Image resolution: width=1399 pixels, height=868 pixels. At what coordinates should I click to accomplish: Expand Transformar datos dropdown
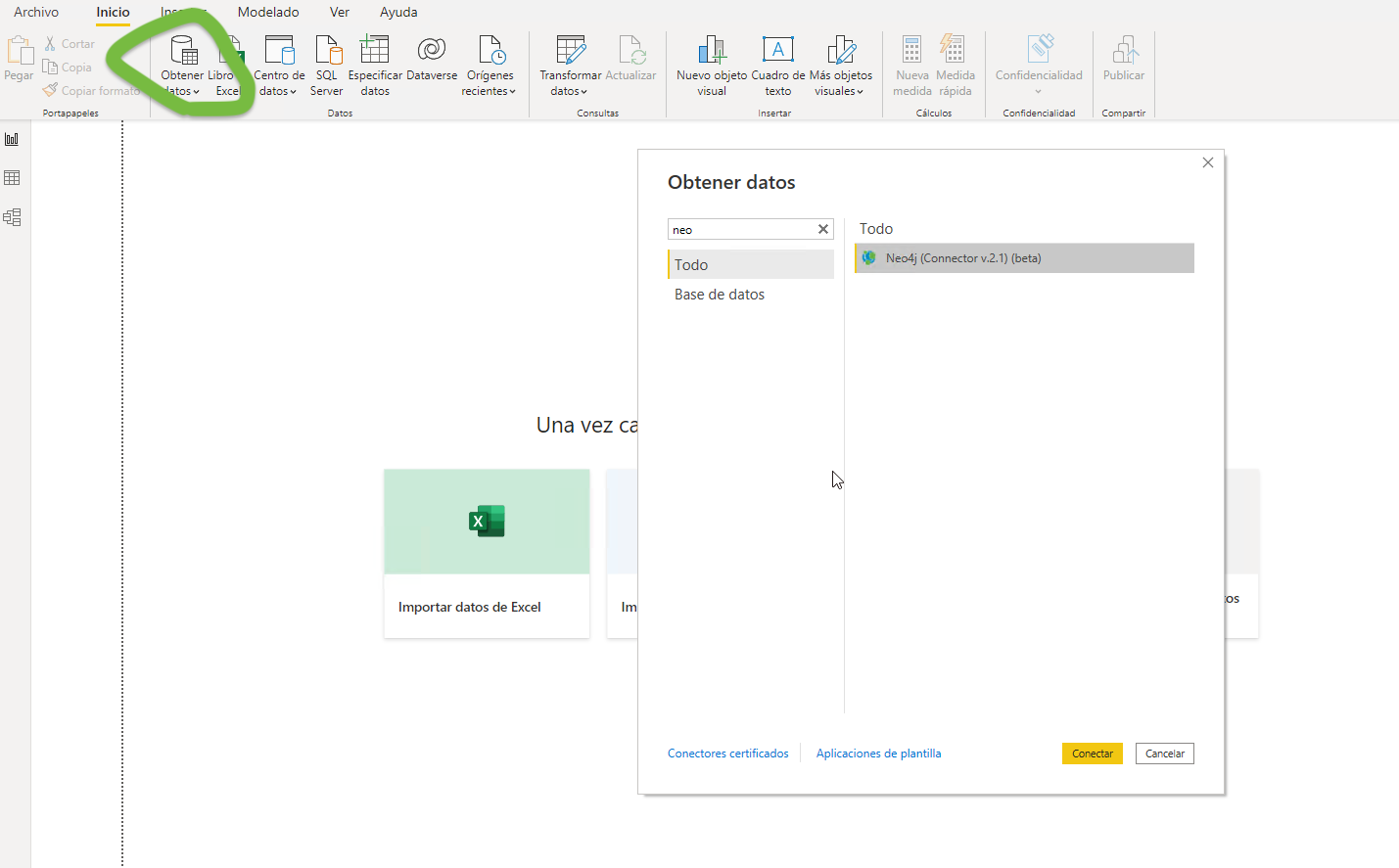pos(570,91)
